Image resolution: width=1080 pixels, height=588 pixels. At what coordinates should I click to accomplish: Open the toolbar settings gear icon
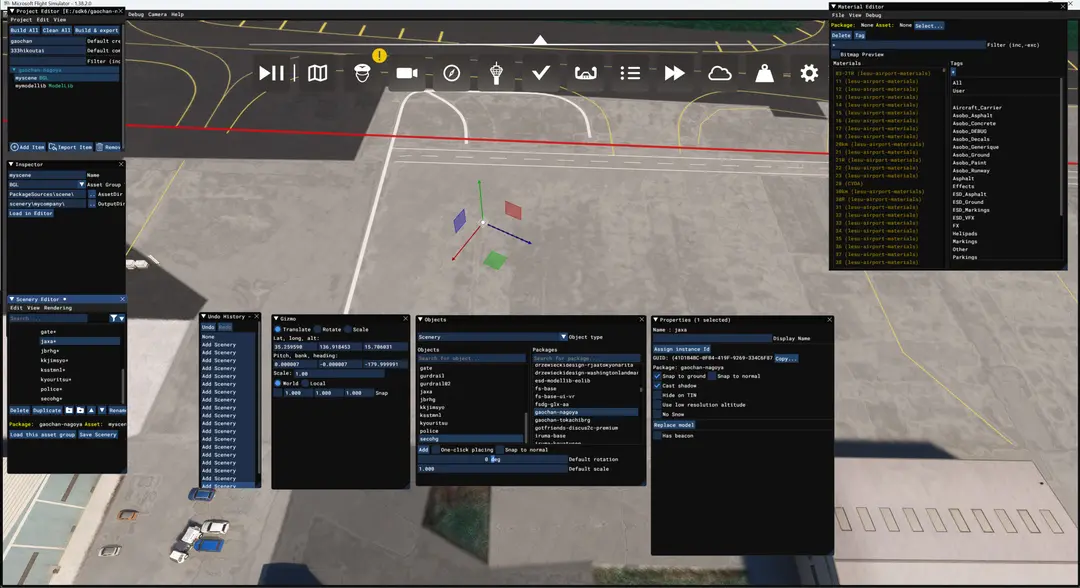tap(809, 72)
